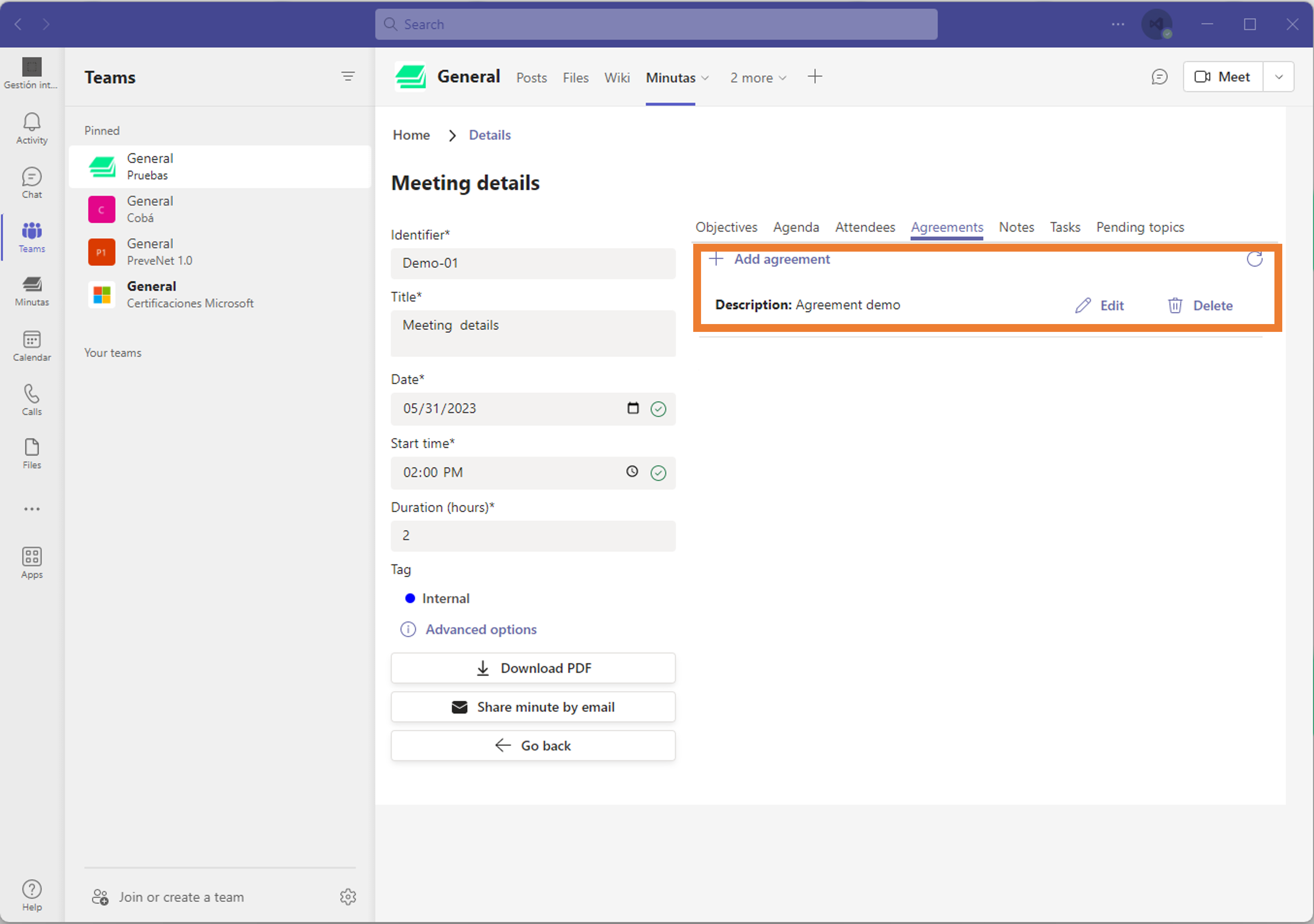Go forward with navigation arrow

46,24
